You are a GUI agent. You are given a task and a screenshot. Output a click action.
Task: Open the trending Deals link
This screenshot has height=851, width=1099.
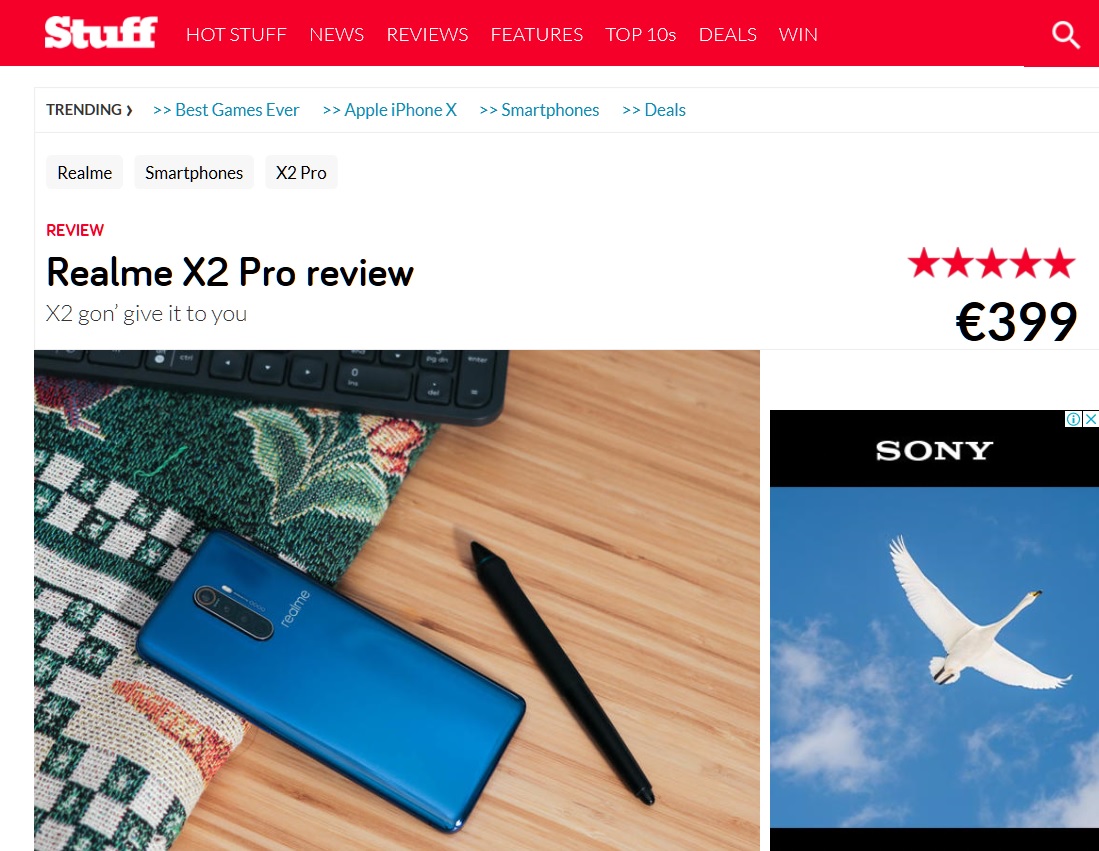click(x=654, y=110)
